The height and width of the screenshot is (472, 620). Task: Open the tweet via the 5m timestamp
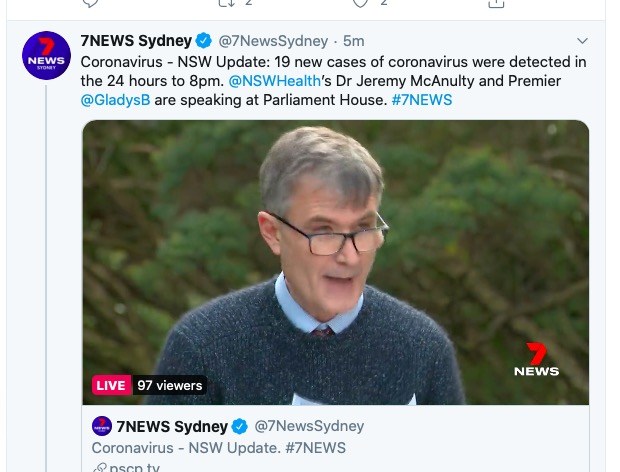tap(353, 41)
